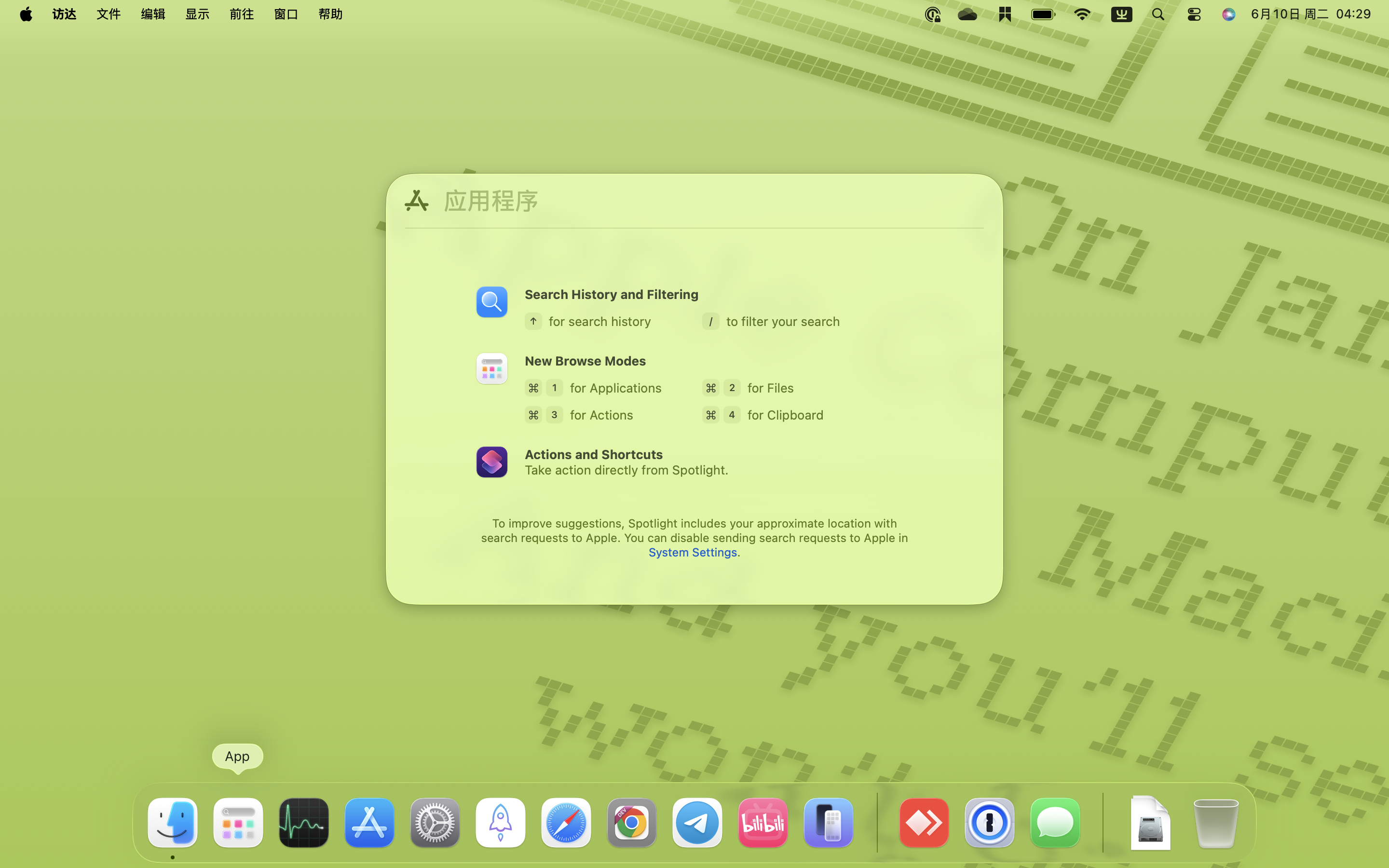Launch the Apps launcher in Dock

[x=238, y=822]
